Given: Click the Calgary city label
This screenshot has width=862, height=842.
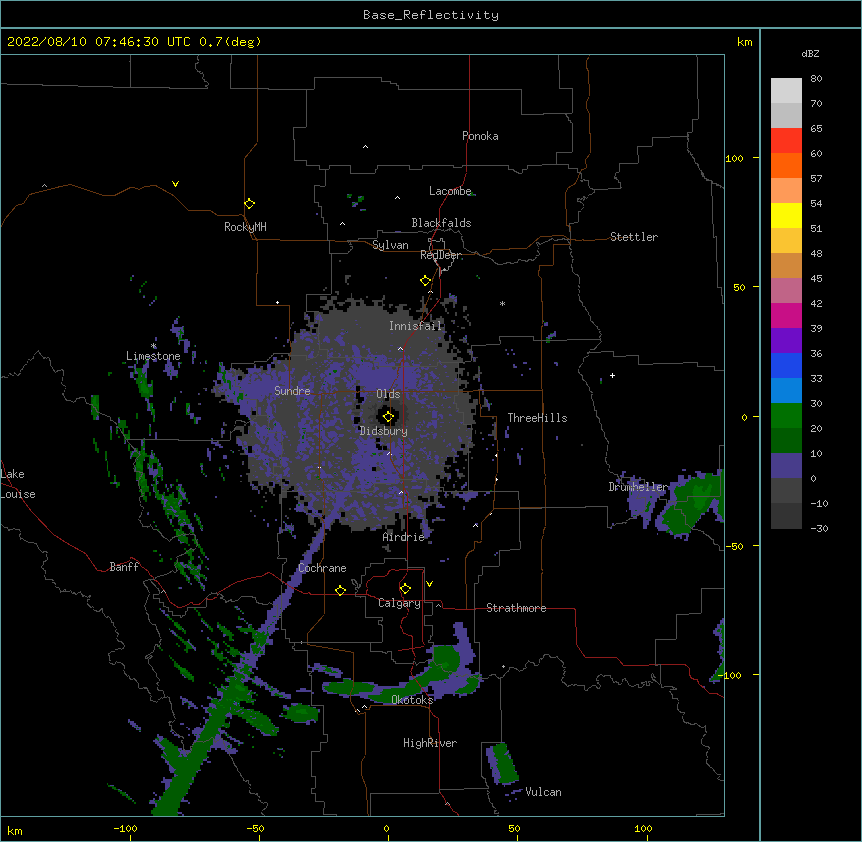Looking at the screenshot, I should click(399, 603).
